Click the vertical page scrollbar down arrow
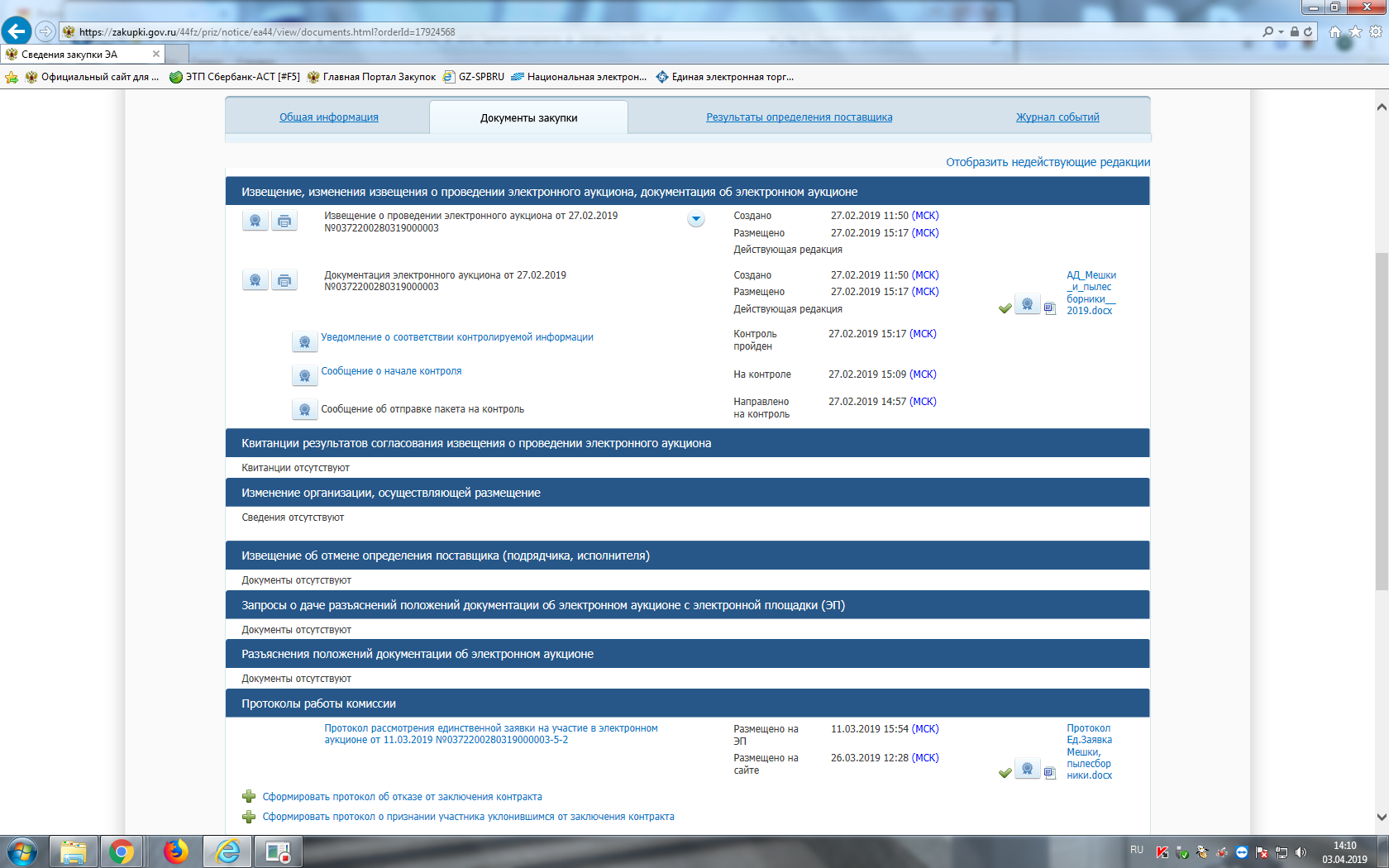 click(x=1381, y=817)
